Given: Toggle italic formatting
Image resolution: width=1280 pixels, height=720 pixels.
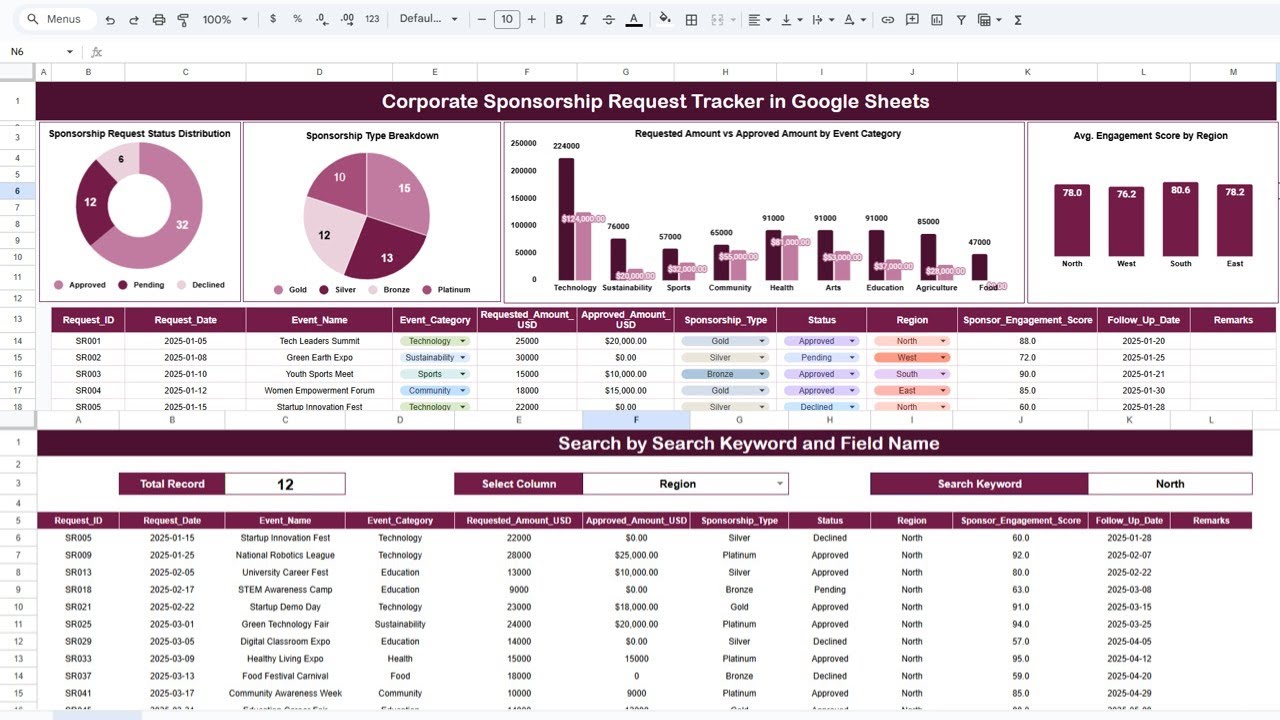Looking at the screenshot, I should pyautogui.click(x=584, y=20).
